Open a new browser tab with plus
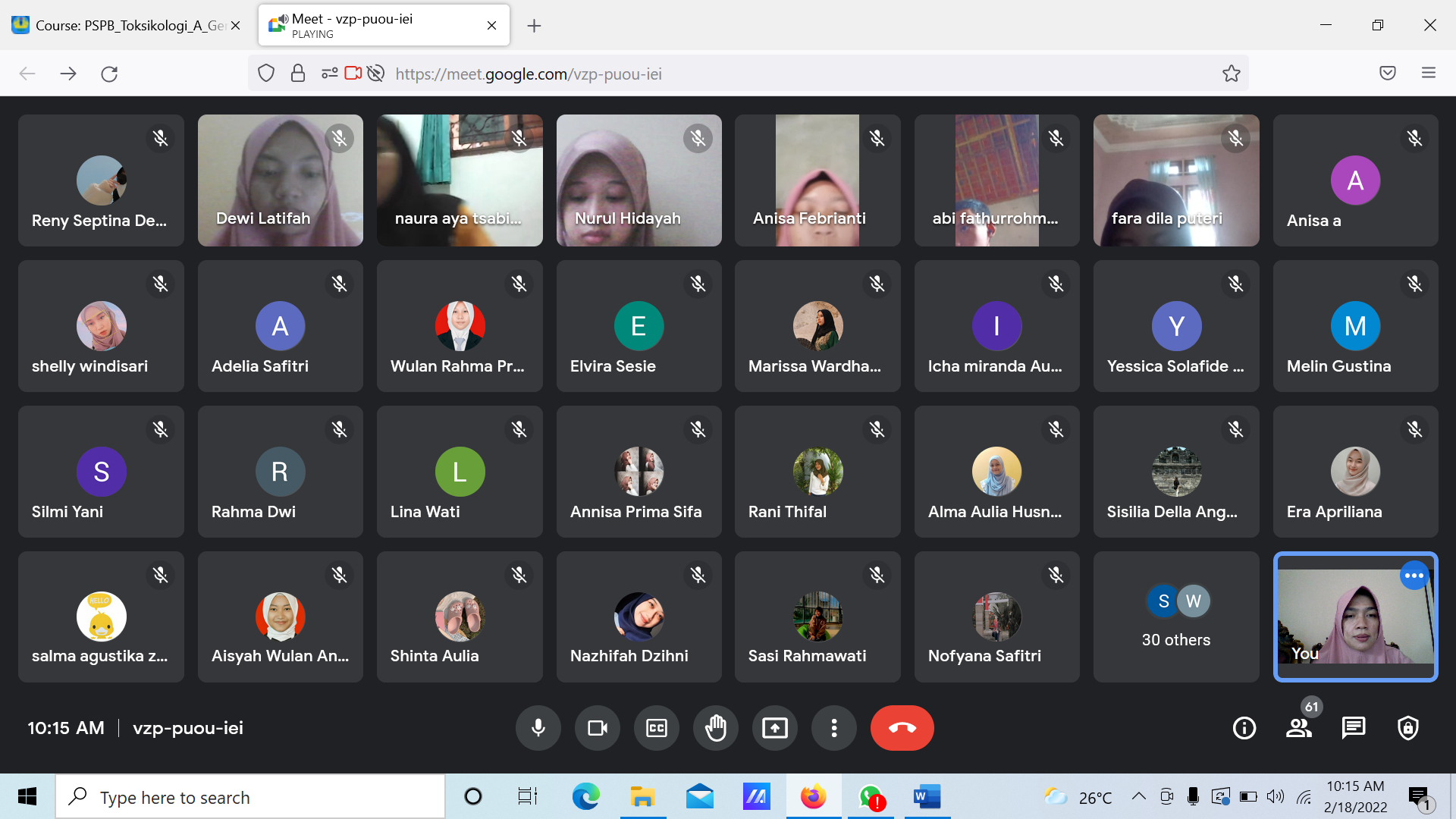Screen dimensions: 1456x819 535,26
